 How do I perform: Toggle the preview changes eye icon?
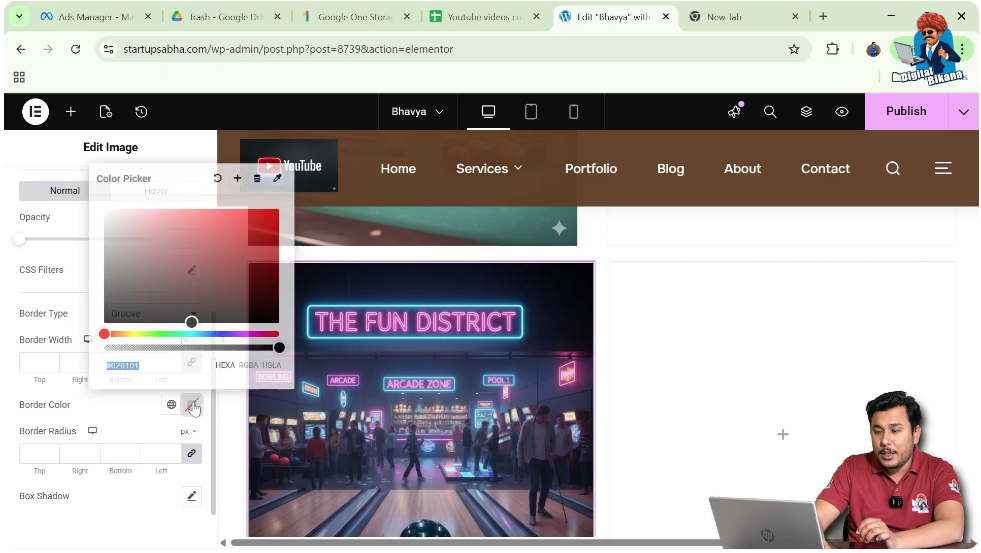pos(842,112)
